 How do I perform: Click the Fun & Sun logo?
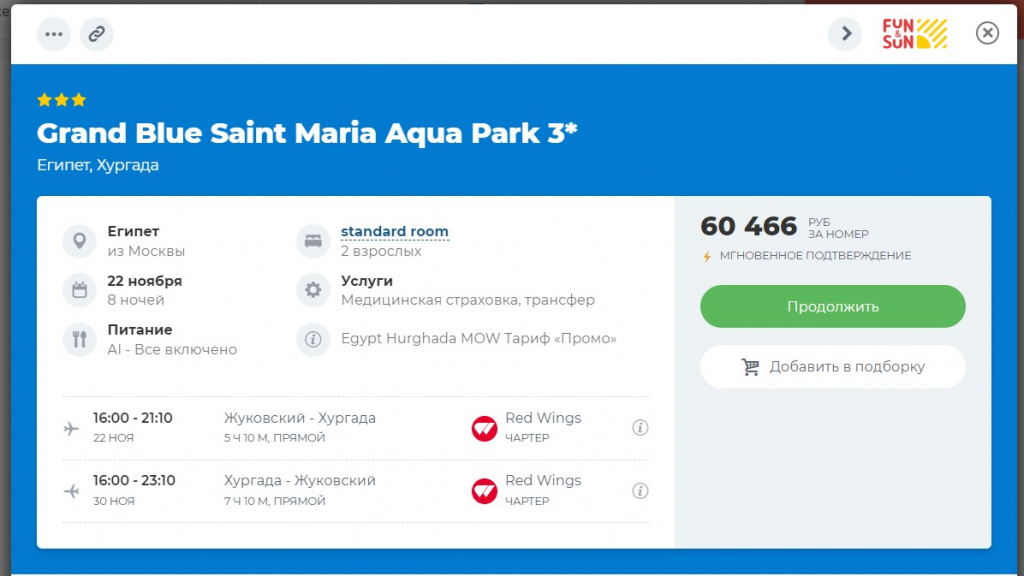914,34
